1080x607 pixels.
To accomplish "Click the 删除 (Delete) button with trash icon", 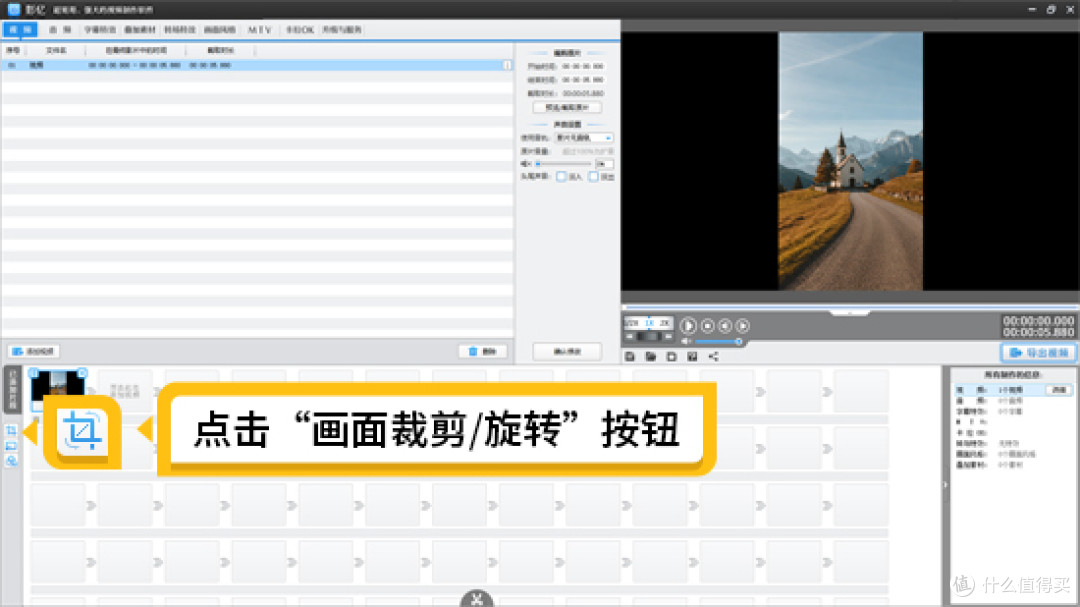I will [x=483, y=351].
